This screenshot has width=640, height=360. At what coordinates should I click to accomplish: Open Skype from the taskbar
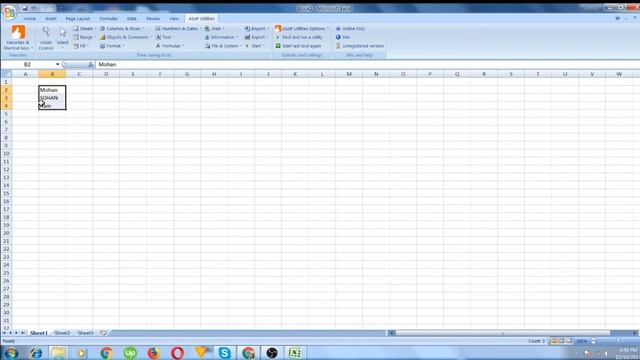(x=224, y=353)
